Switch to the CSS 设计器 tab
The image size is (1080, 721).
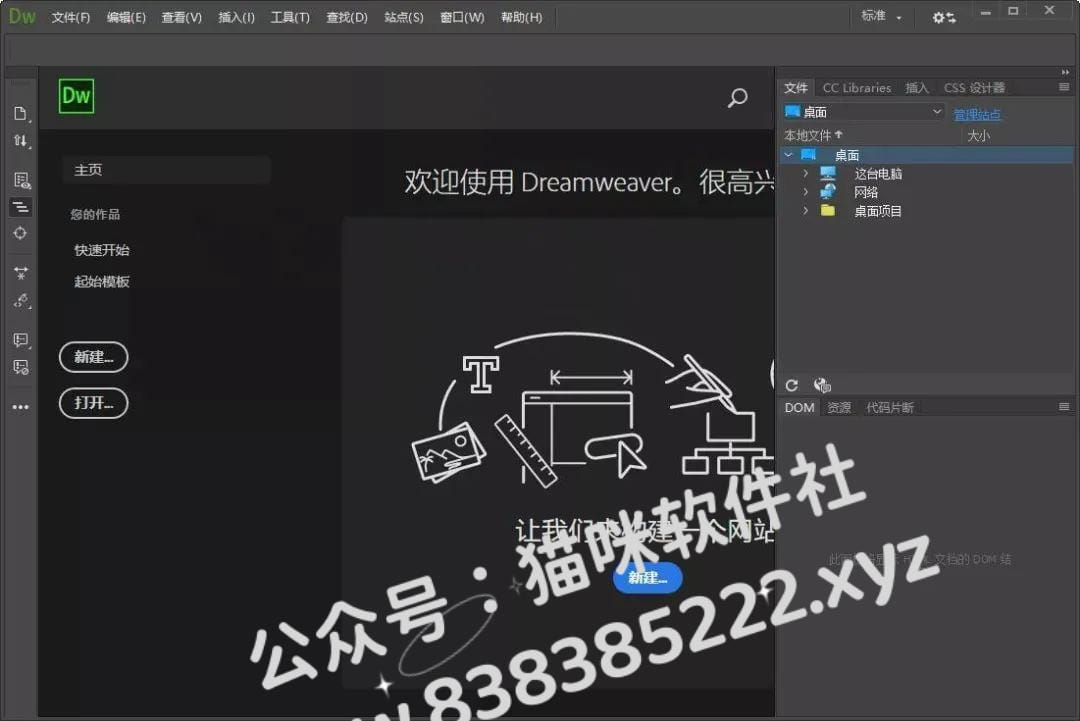[x=974, y=87]
